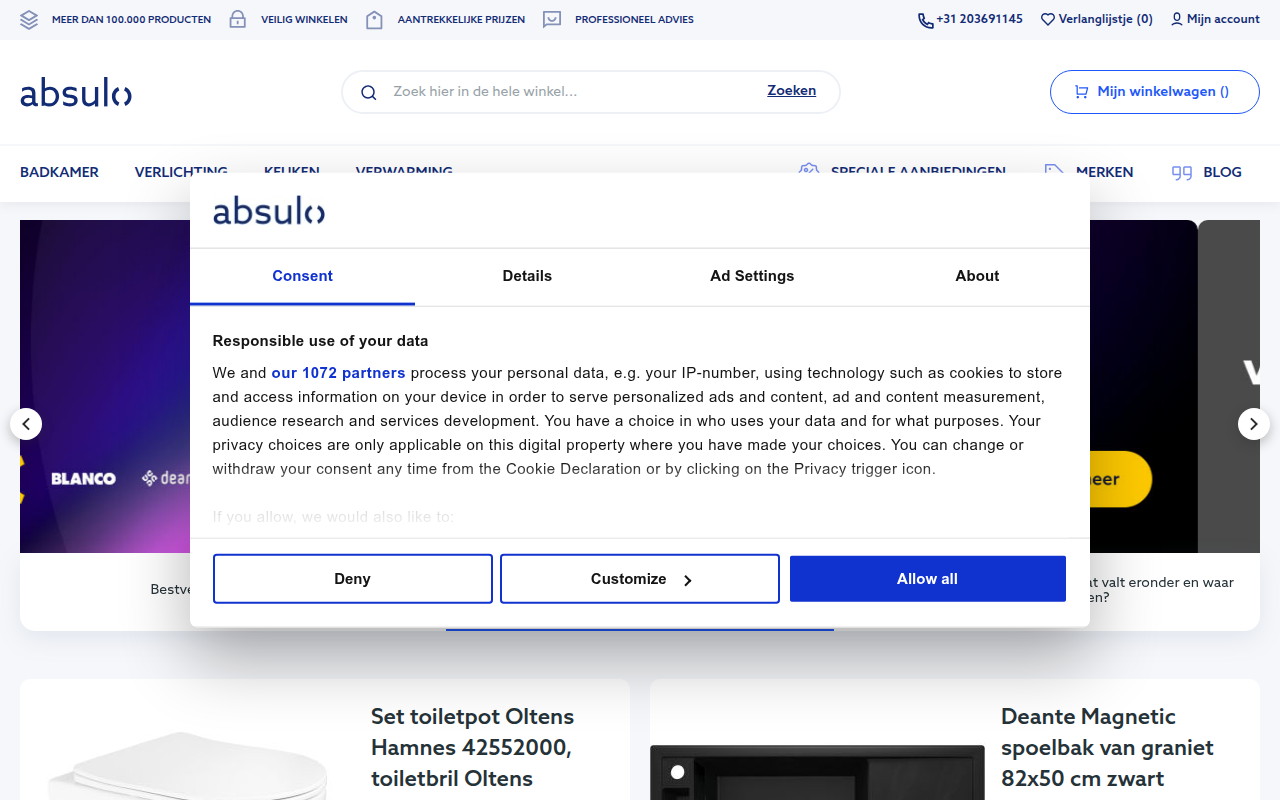Click the padlock icon beside Veilig winkelen
The width and height of the screenshot is (1280, 800).
pyautogui.click(x=238, y=19)
